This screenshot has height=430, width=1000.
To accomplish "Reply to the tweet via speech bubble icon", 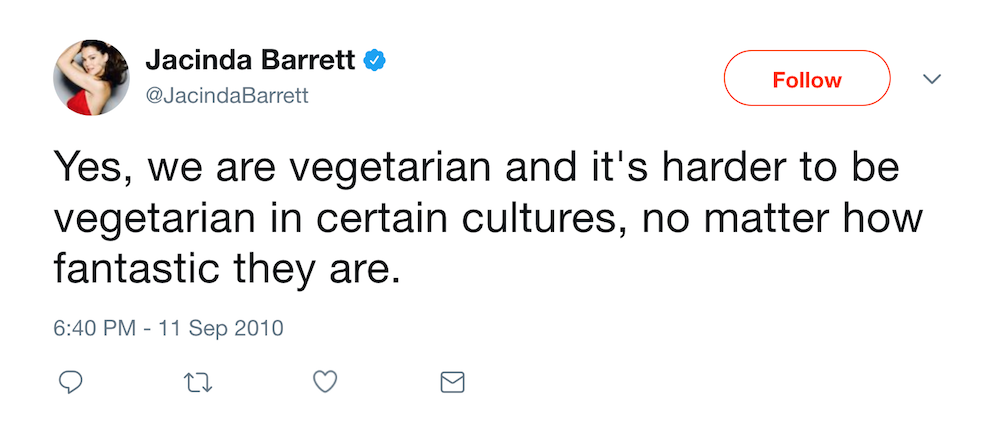I will (70, 382).
